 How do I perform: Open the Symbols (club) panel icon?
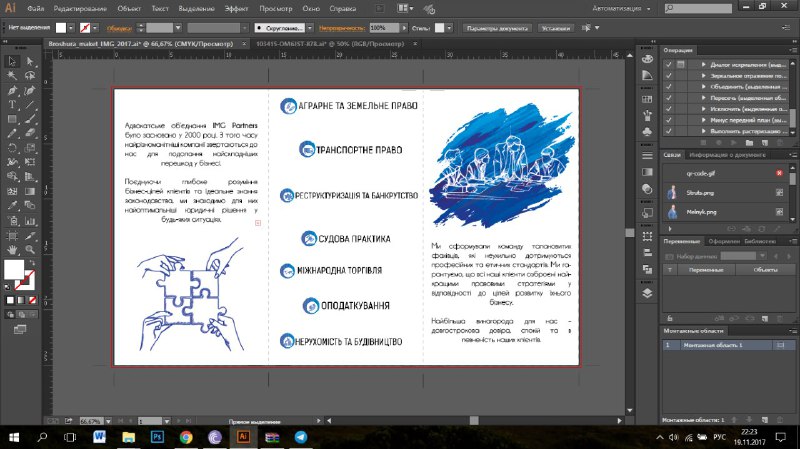click(647, 132)
